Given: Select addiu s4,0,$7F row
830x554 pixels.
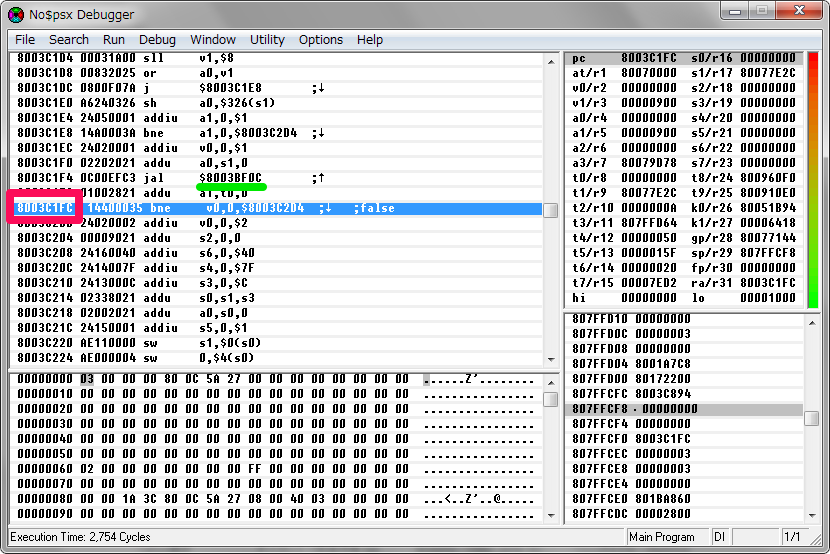Looking at the screenshot, I should 276,268.
